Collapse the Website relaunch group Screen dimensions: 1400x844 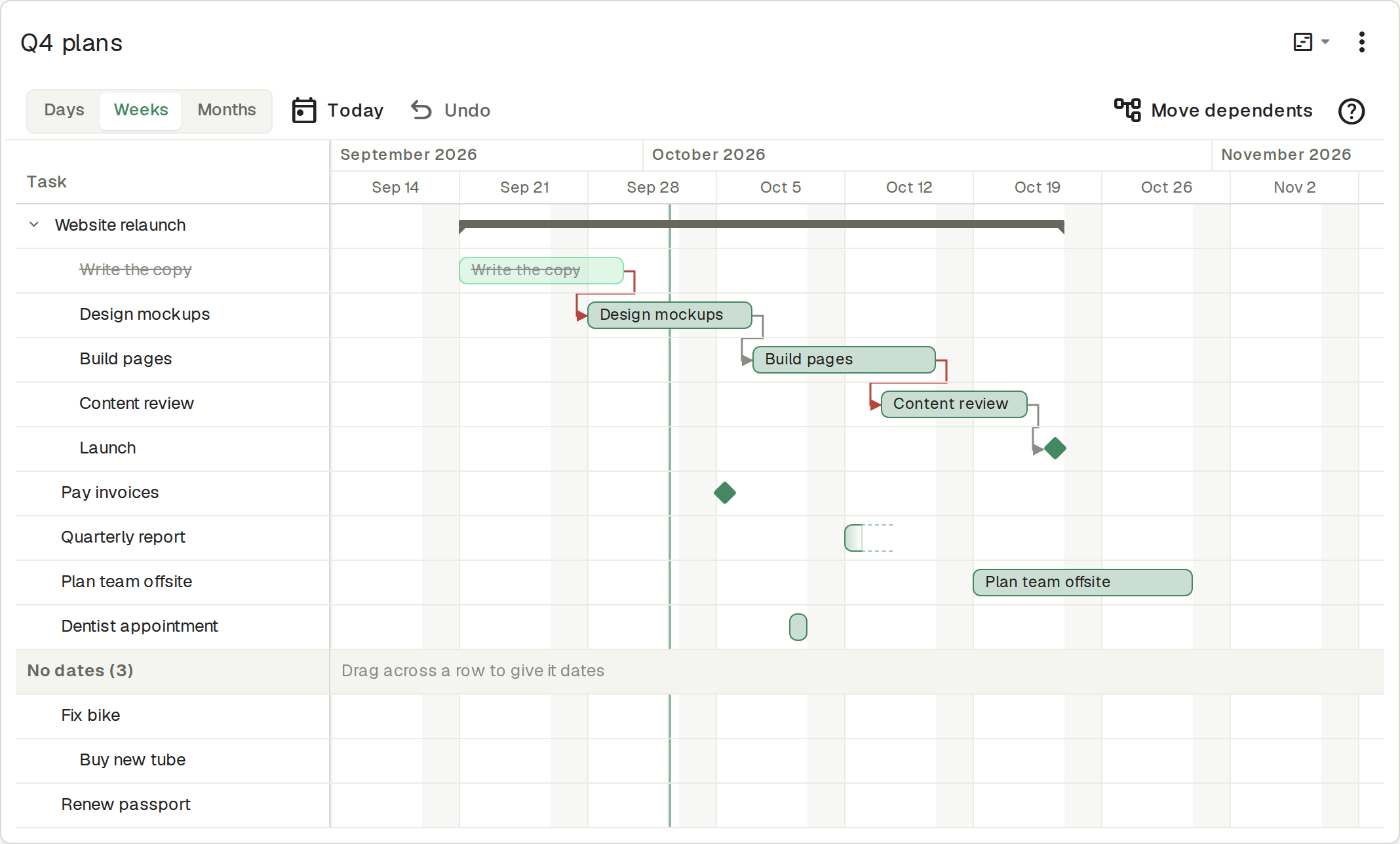click(x=34, y=225)
